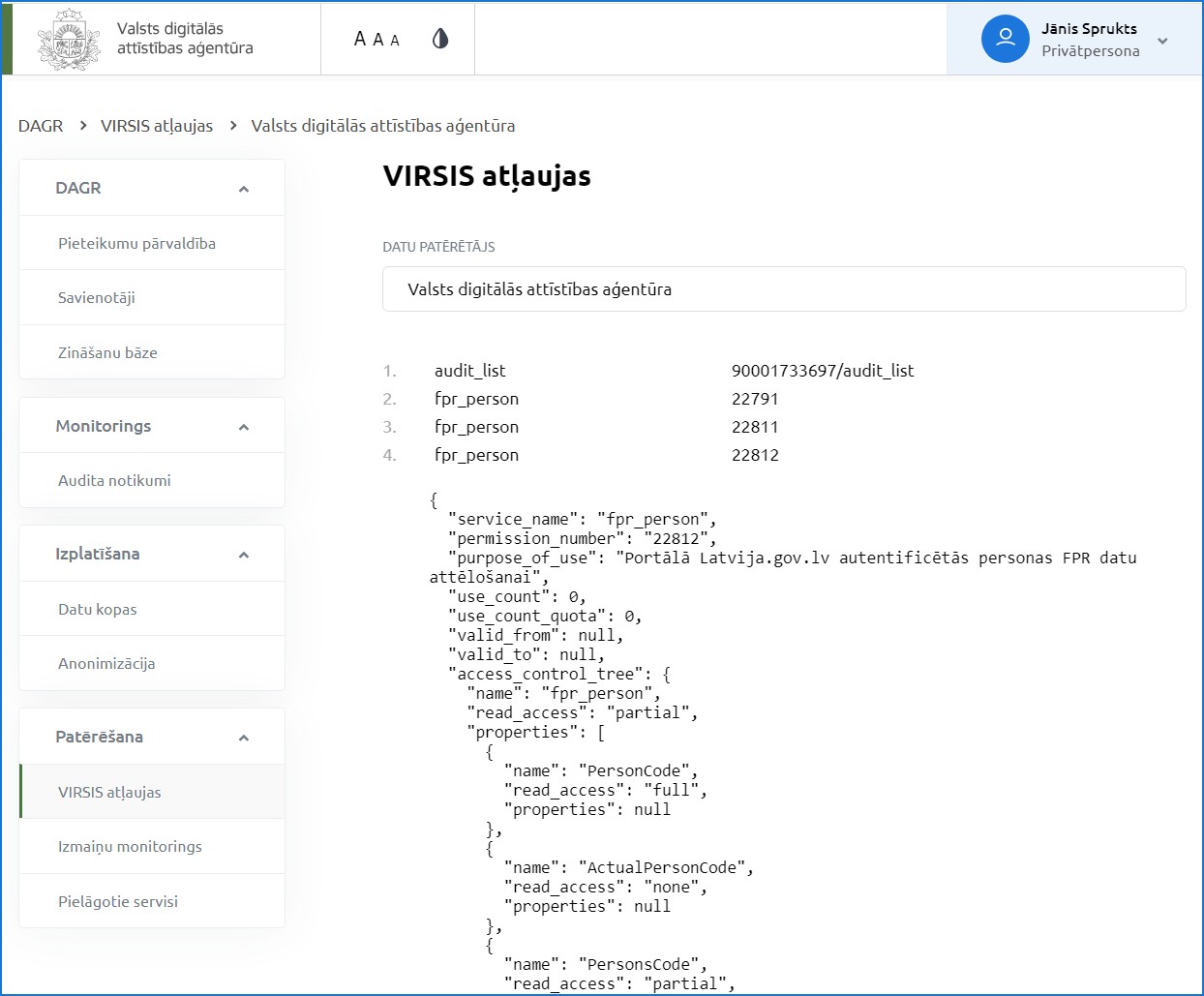1204x996 pixels.
Task: Open Pielāgotie servisi in the sidebar
Action: point(152,901)
